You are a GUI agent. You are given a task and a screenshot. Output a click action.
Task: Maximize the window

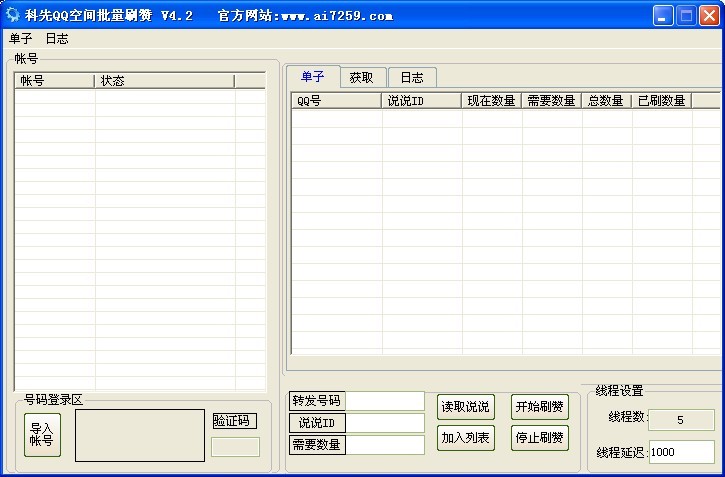tap(687, 15)
